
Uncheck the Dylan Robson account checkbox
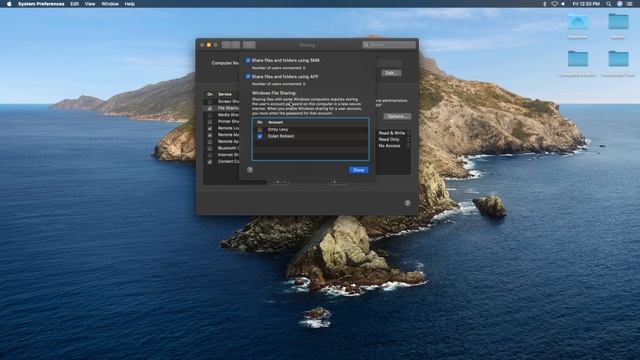(x=260, y=136)
